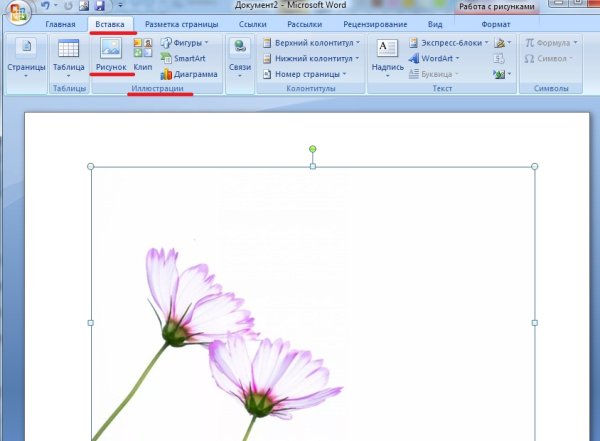This screenshot has width=600, height=441.
Task: Open the Номер страницы dropdown
Action: 304,74
